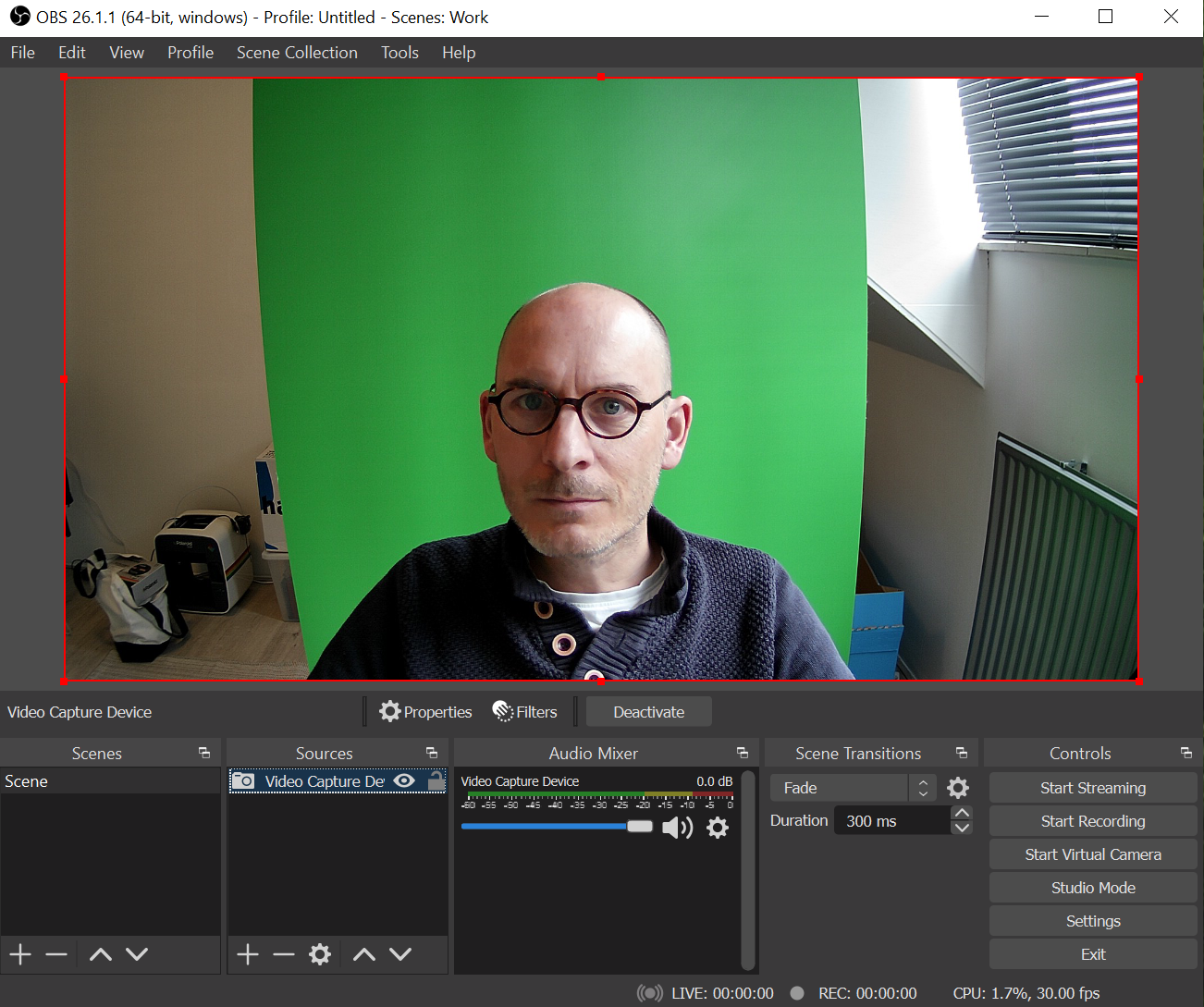This screenshot has width=1204, height=1007.
Task: Open the Profile menu
Action: click(x=190, y=53)
